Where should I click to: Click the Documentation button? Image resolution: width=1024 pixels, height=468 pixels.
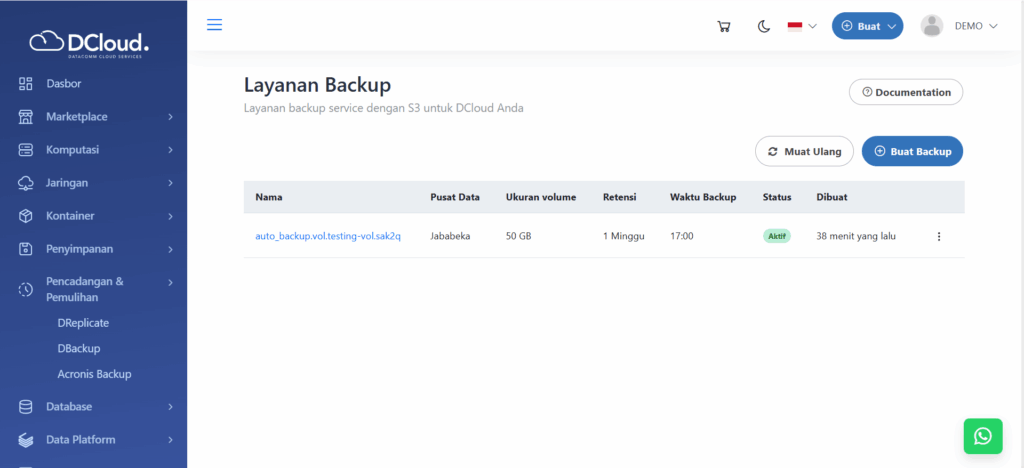(x=906, y=92)
